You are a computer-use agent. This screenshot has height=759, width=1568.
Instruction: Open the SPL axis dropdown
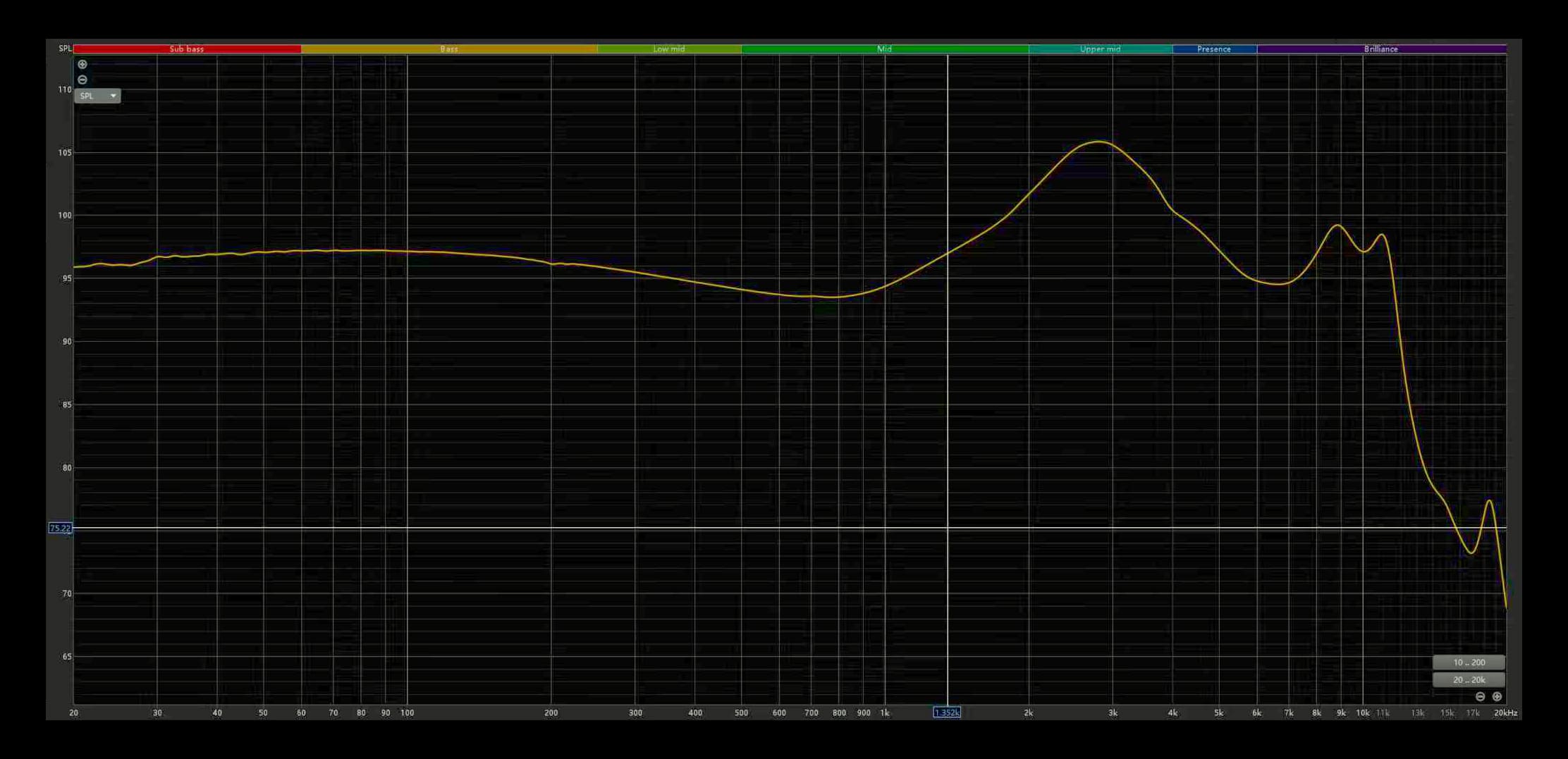pos(97,96)
